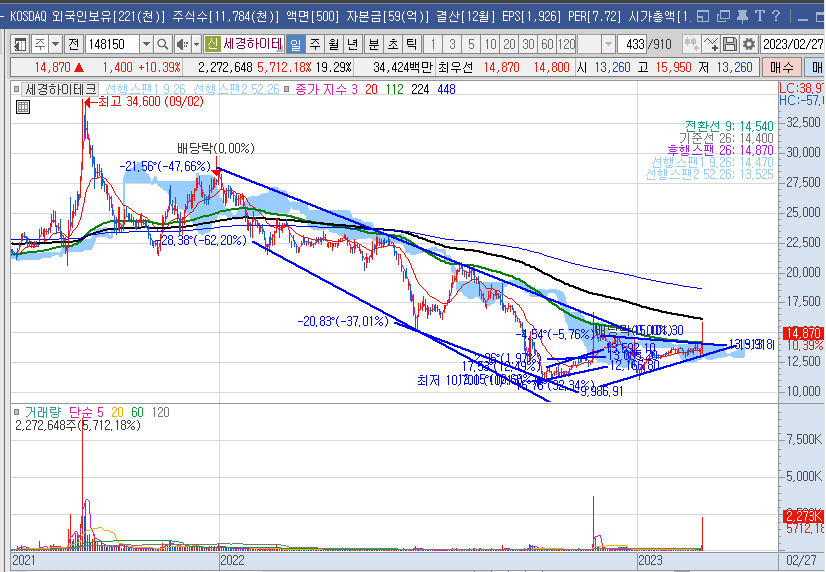Open help question mark icon
Viewport: 826px width, 572px height.
click(776, 16)
